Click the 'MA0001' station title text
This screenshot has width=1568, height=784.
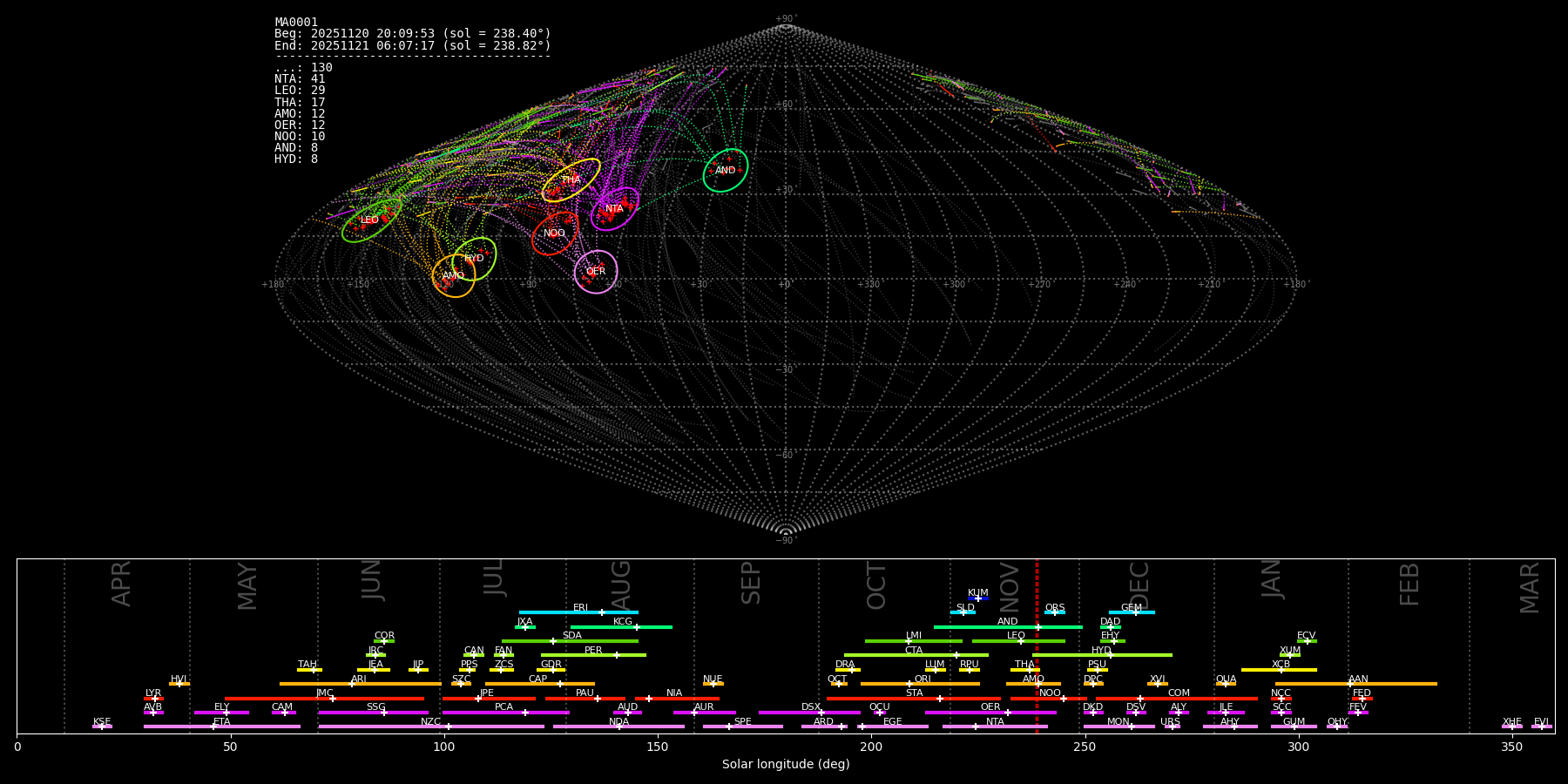point(296,23)
